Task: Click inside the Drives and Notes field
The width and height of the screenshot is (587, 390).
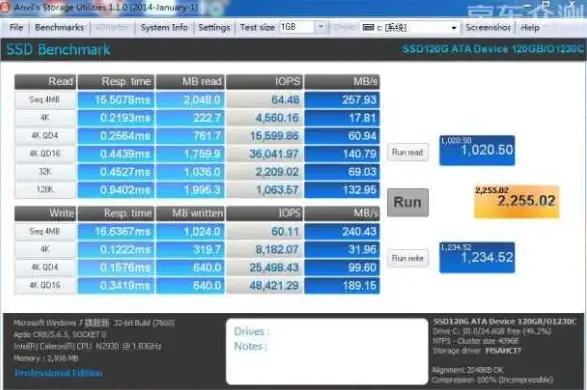Action: [327, 351]
